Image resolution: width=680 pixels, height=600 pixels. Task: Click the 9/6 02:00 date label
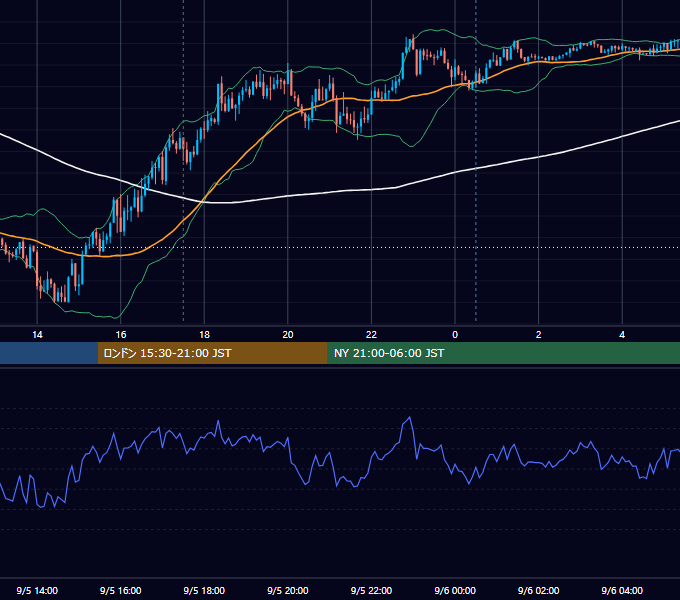tap(539, 591)
